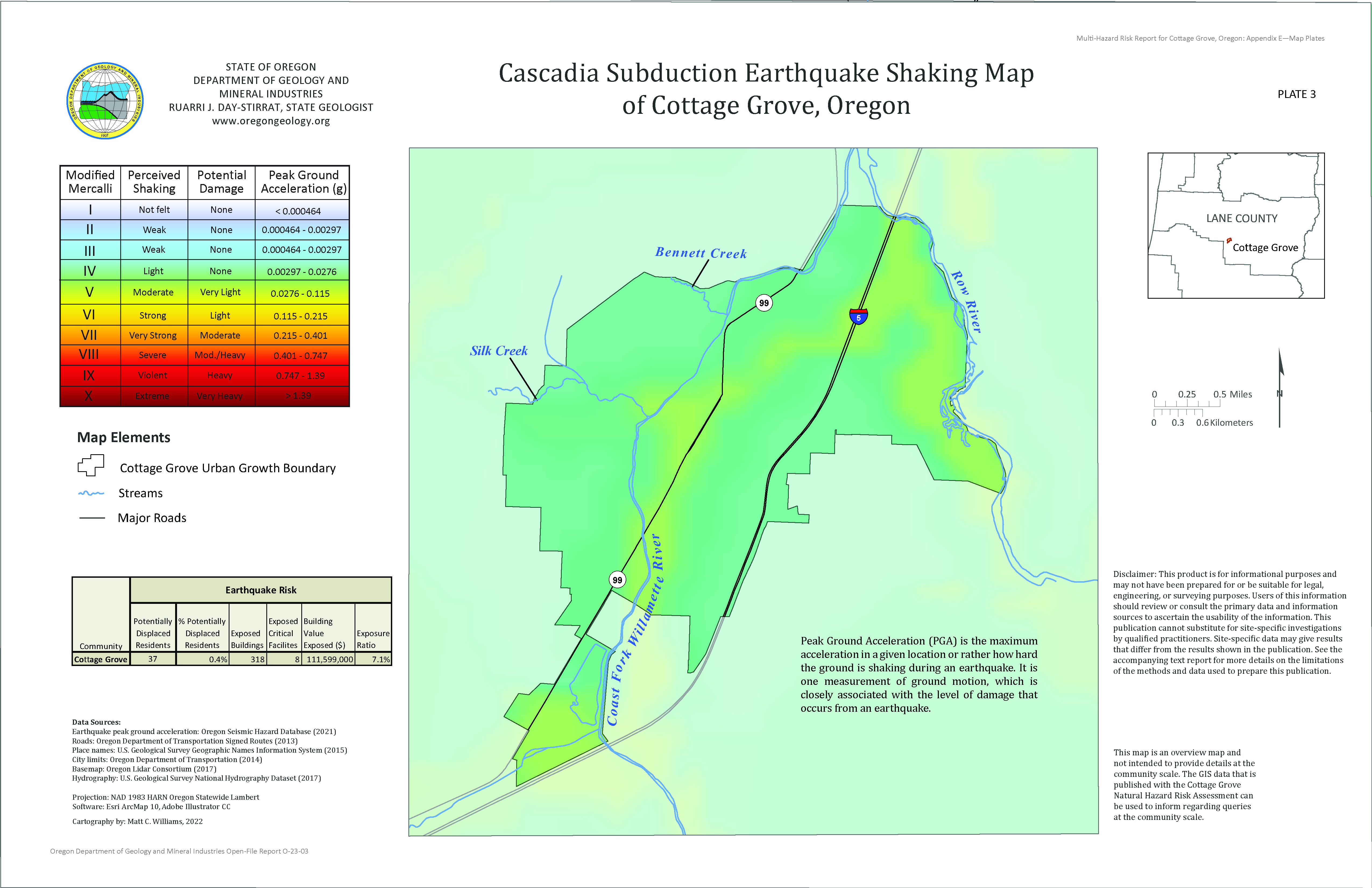Click the Silk Creek map label
1372x888 pixels.
pyautogui.click(x=499, y=351)
